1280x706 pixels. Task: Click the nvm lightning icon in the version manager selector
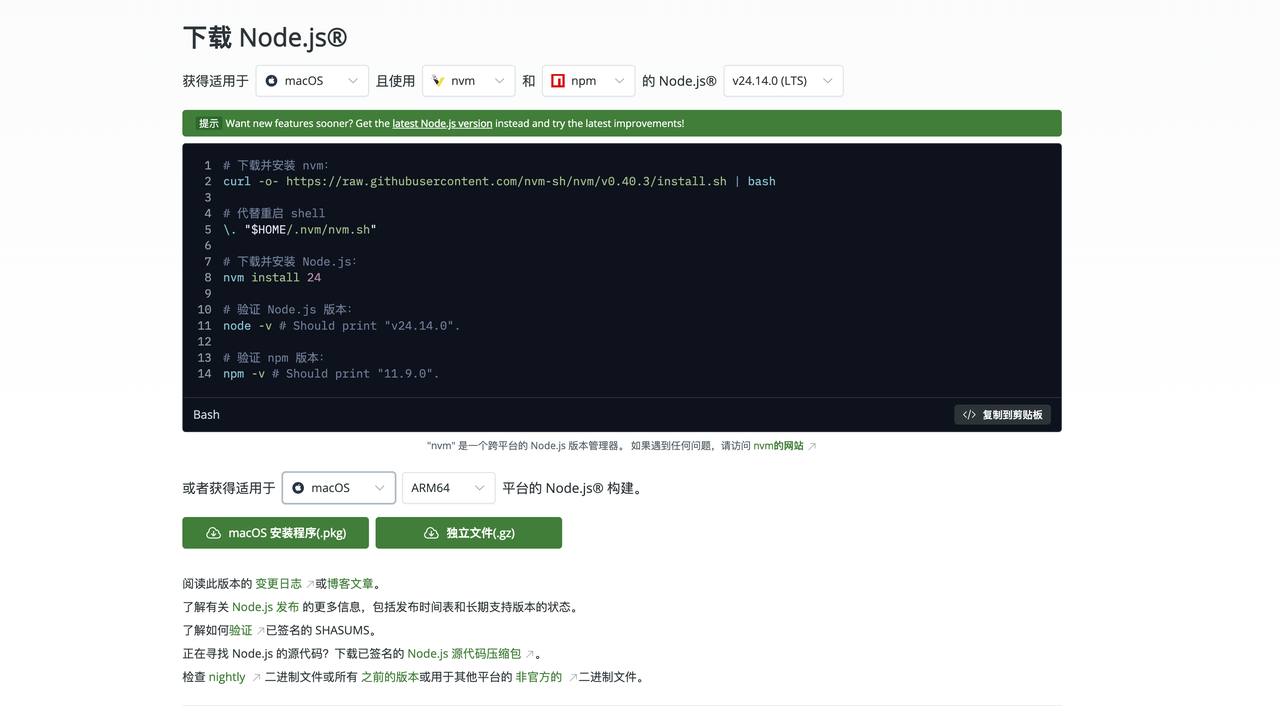(436, 80)
